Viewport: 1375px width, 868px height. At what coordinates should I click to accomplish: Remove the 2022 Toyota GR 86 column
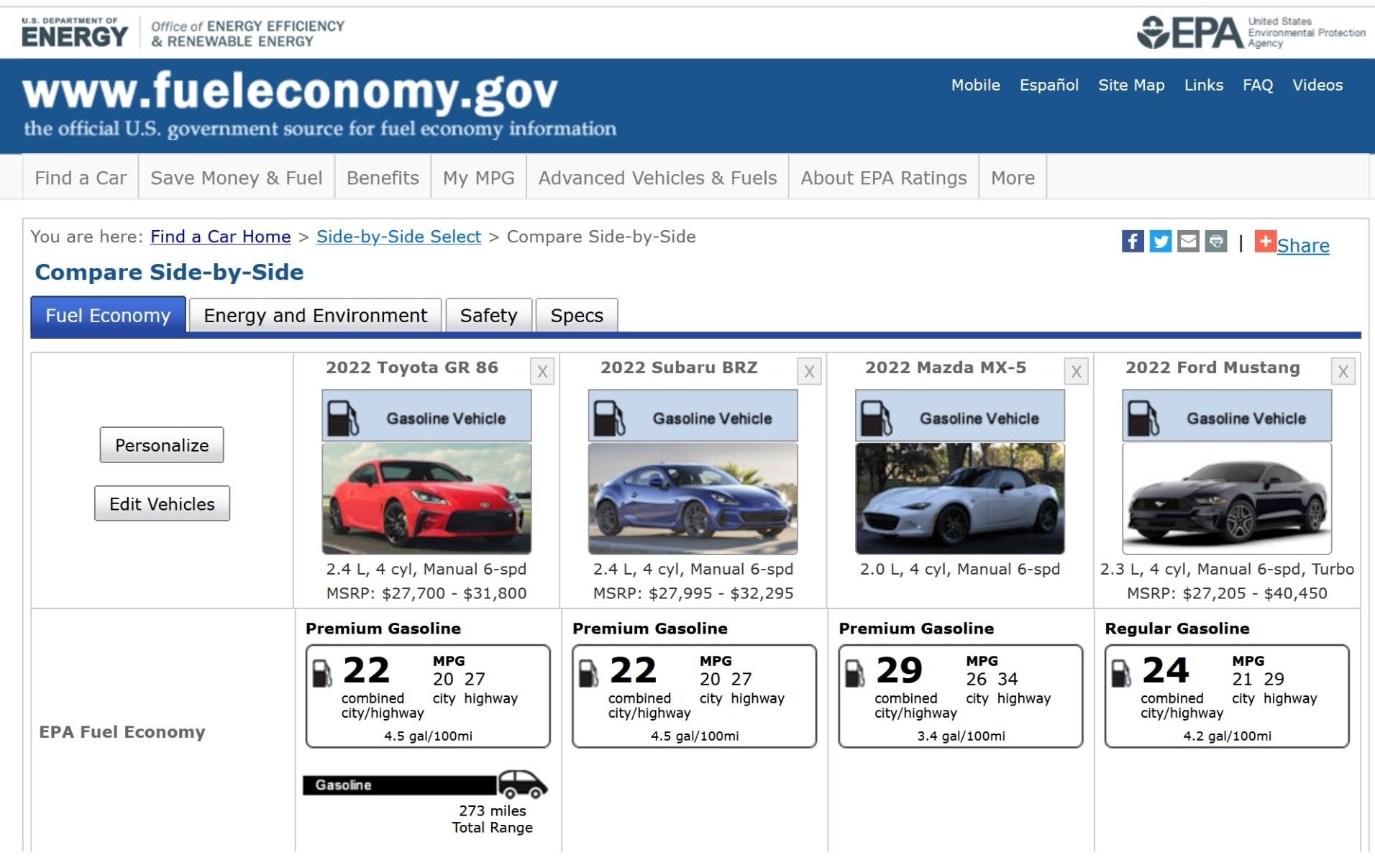[x=542, y=372]
